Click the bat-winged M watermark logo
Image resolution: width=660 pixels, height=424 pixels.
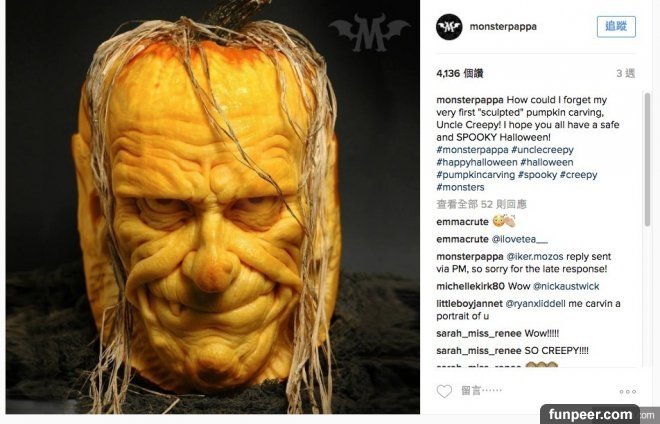[369, 32]
